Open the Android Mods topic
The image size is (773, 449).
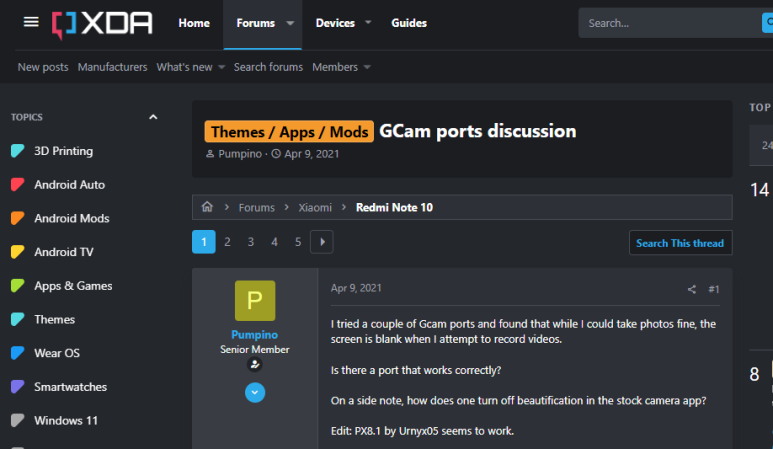[72, 218]
